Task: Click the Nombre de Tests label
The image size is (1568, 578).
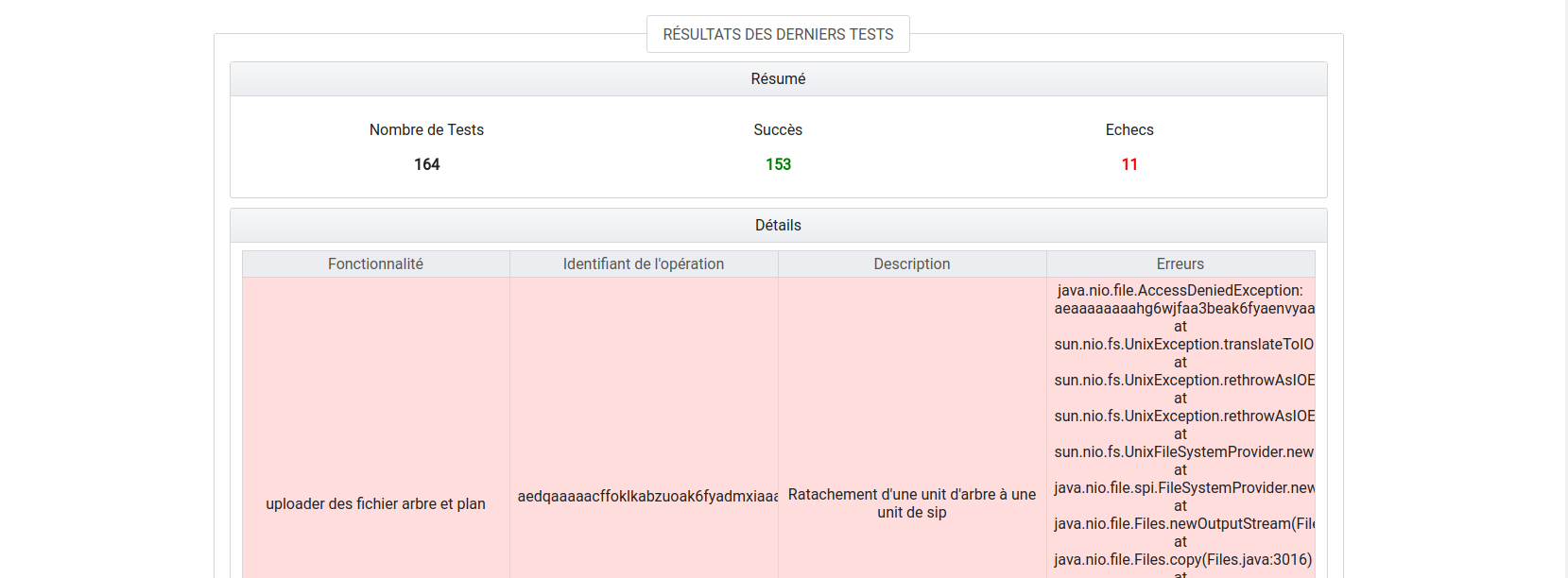Action: (x=426, y=130)
